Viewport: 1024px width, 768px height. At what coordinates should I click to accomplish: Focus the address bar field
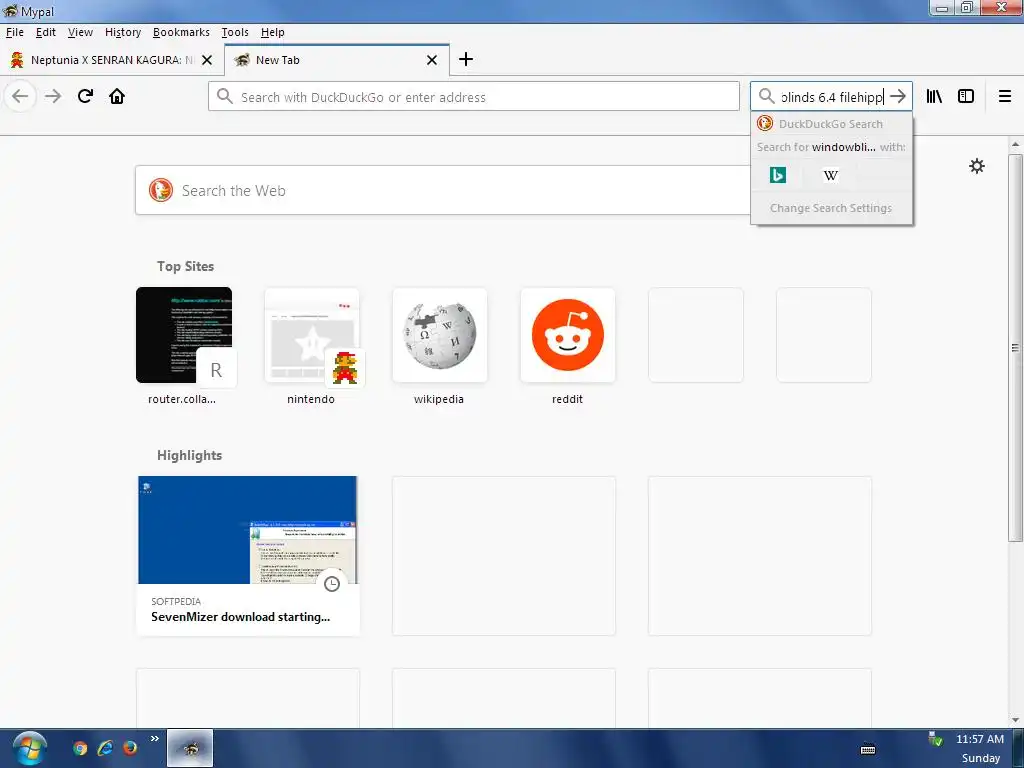pyautogui.click(x=473, y=97)
